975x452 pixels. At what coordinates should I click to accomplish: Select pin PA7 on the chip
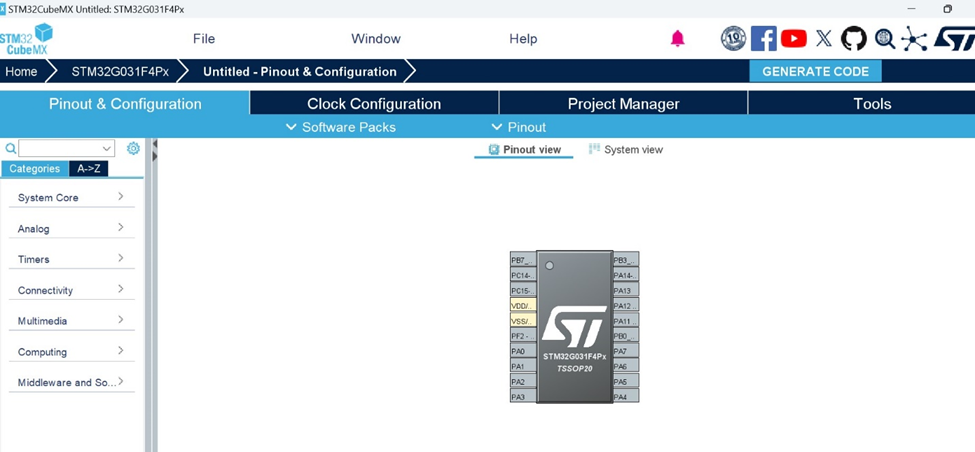(x=626, y=351)
